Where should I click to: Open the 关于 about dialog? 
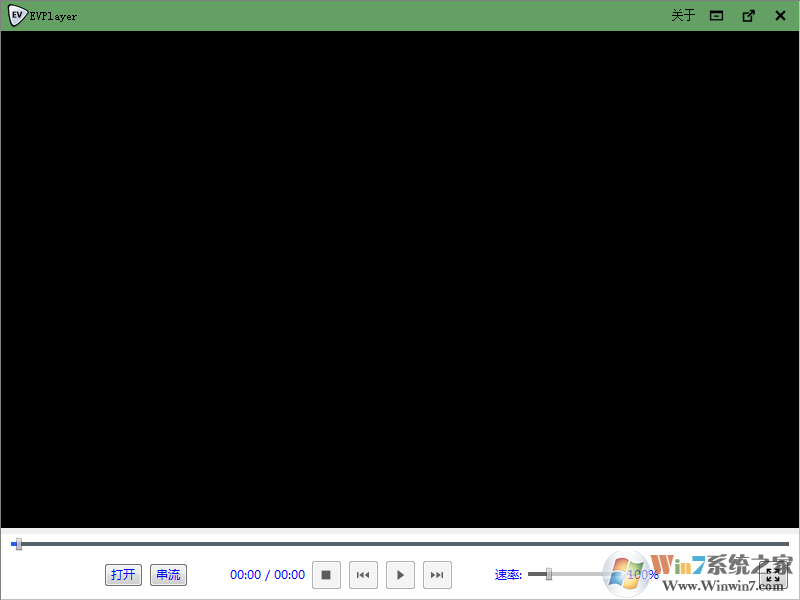pyautogui.click(x=683, y=15)
